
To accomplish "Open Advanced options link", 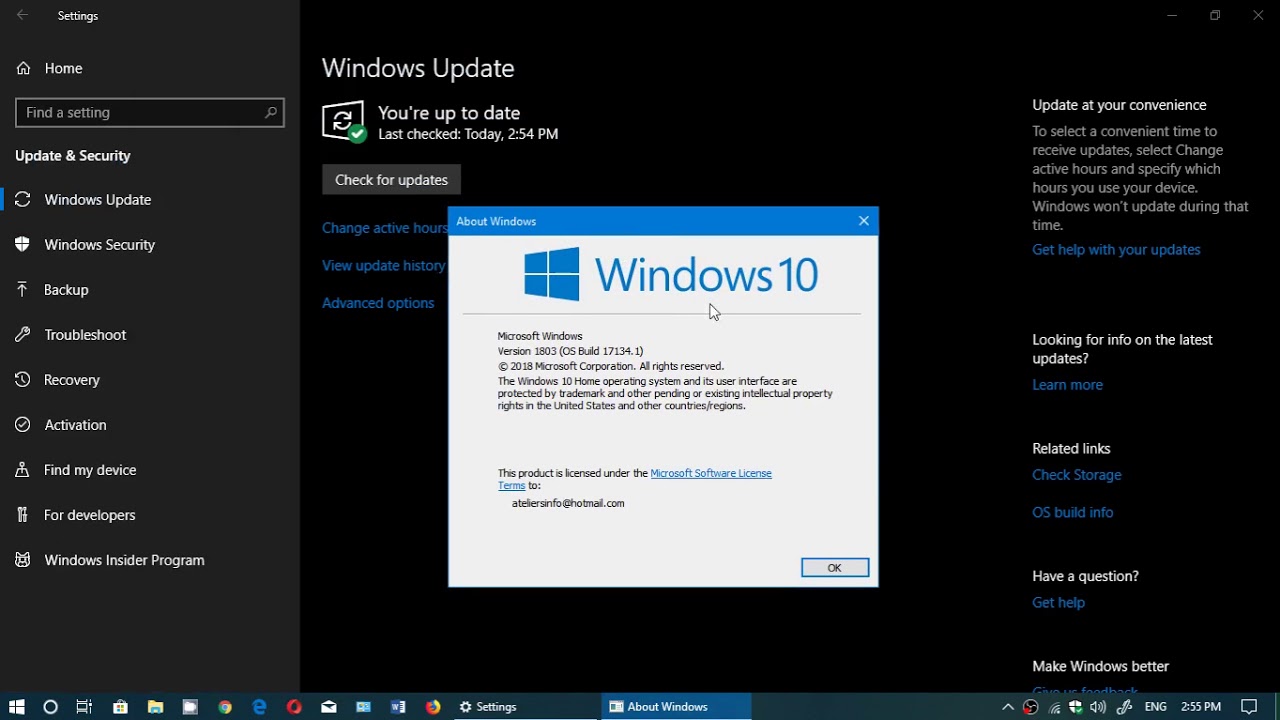I will click(378, 303).
